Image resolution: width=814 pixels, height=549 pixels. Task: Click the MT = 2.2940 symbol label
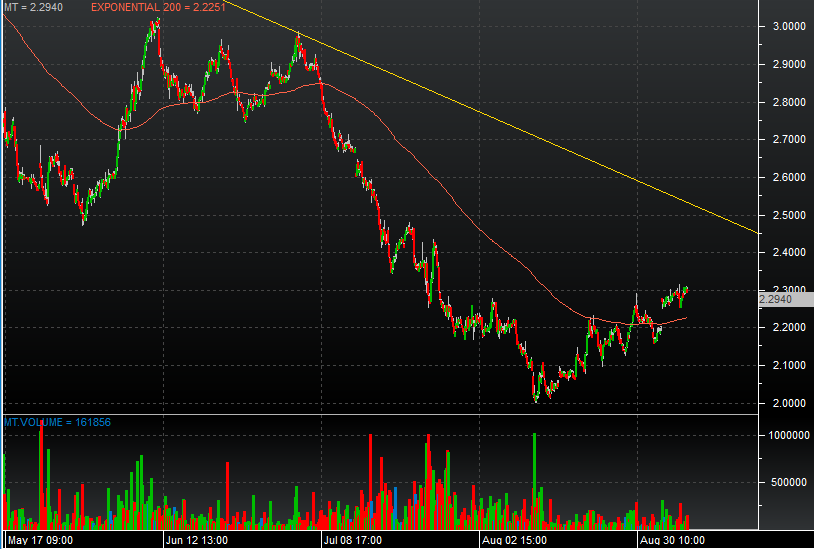[x=38, y=7]
